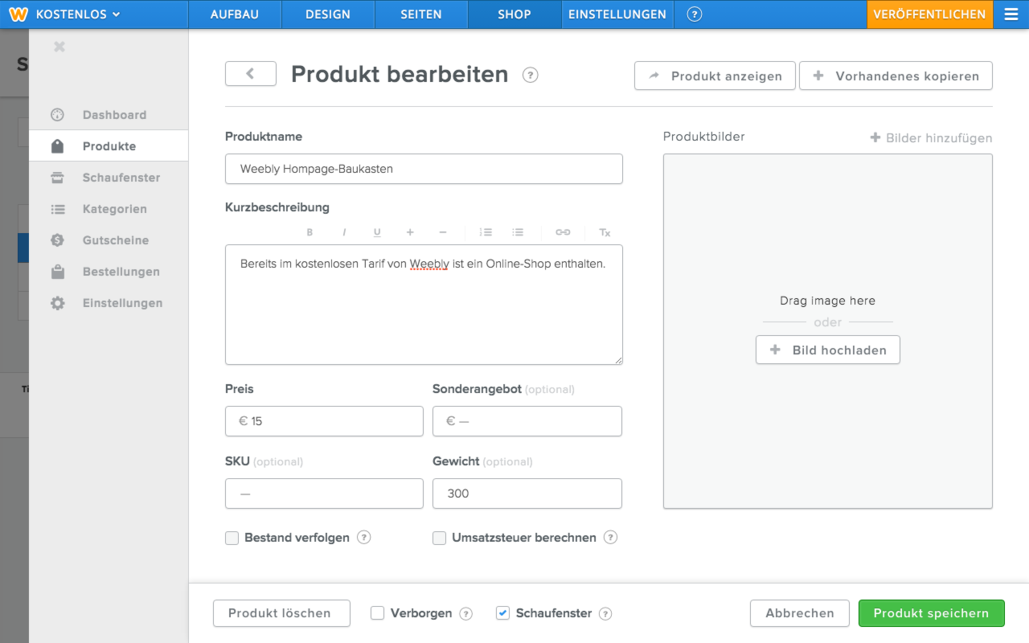Decrease text size with minus icon
This screenshot has height=643, width=1029.
coord(443,232)
